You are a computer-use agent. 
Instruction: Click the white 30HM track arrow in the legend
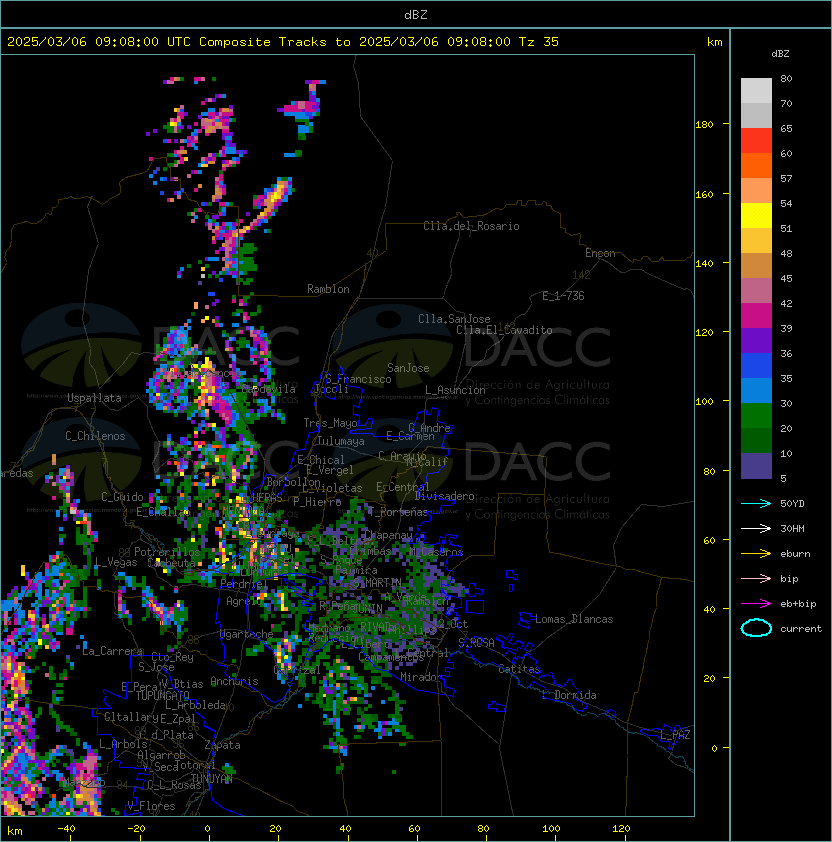pos(756,528)
